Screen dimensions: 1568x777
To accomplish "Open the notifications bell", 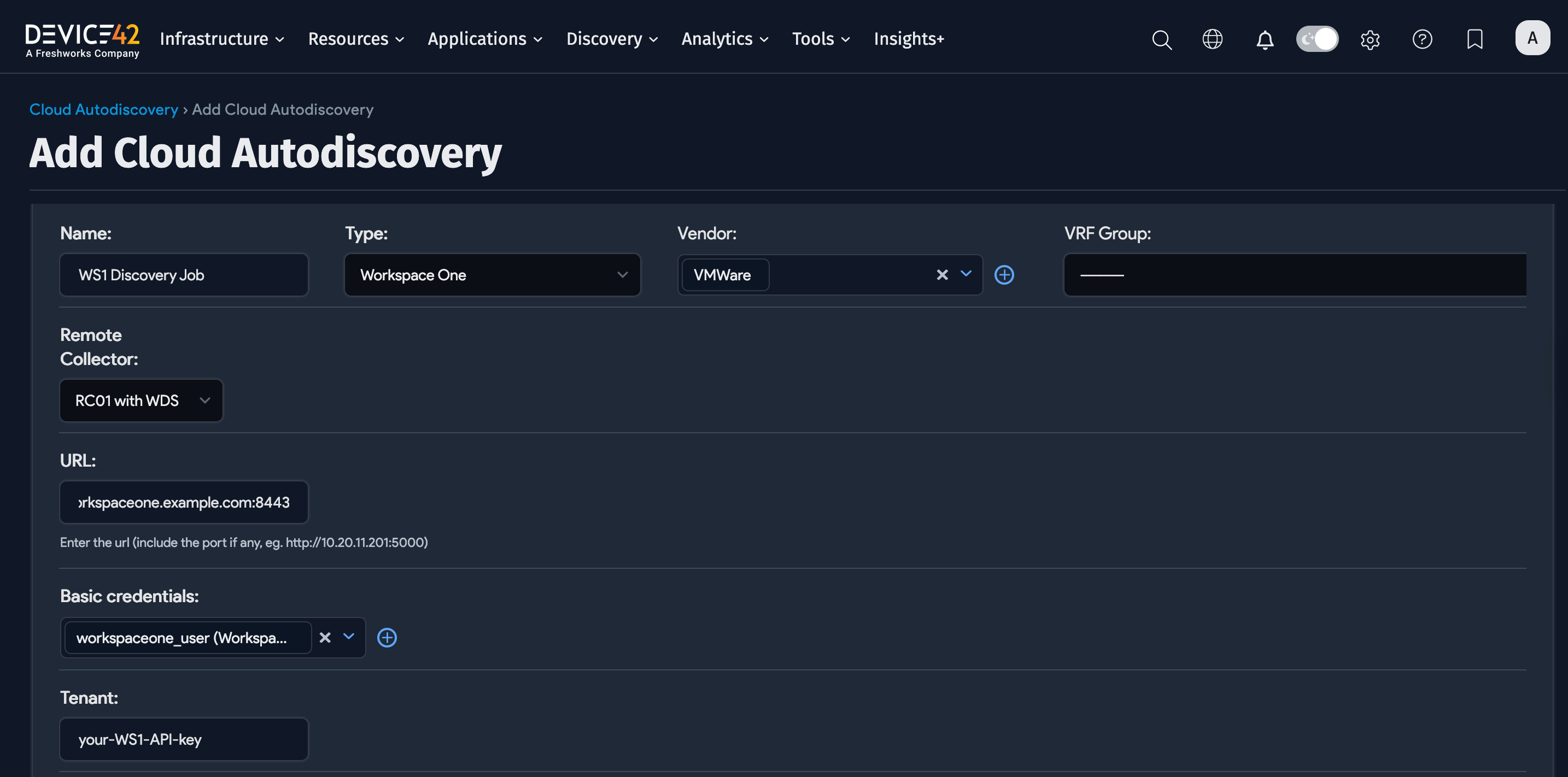I will tap(1264, 39).
